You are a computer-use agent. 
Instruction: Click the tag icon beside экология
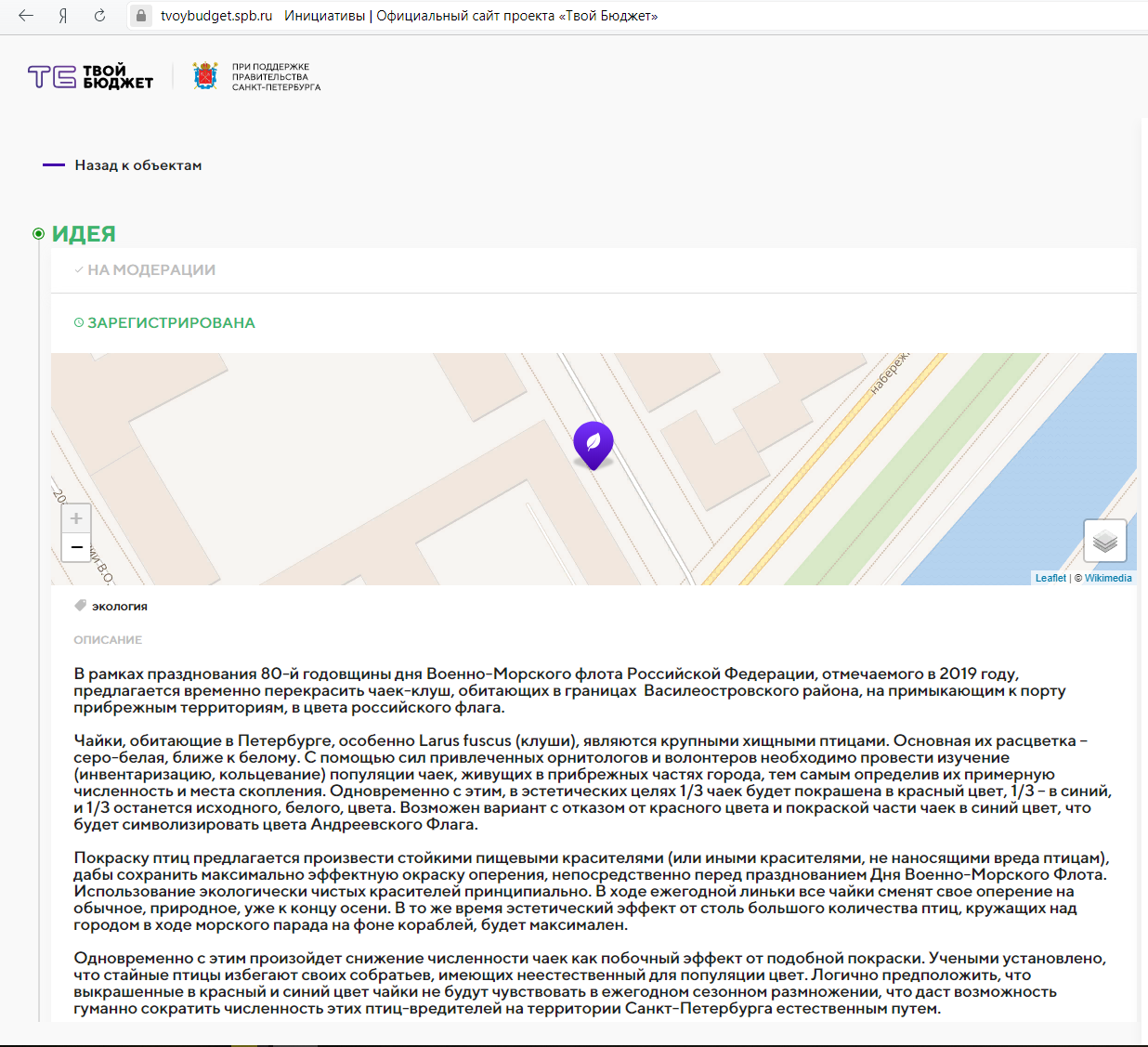tap(81, 606)
